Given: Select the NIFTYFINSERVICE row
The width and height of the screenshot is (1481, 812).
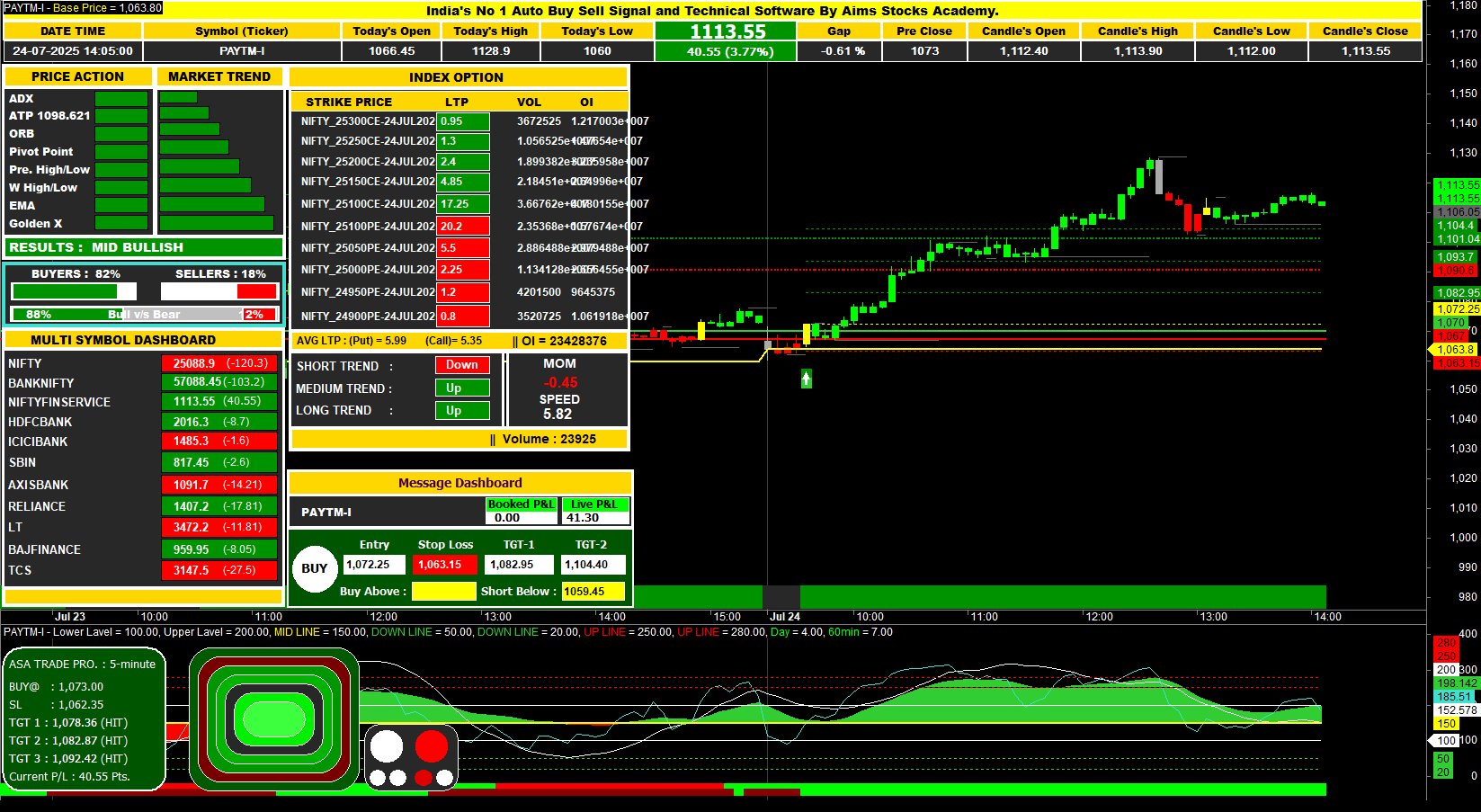Looking at the screenshot, I should 142,402.
